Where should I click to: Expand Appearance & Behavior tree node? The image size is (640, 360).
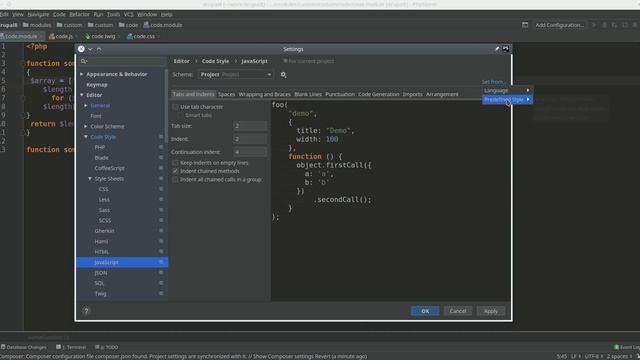click(82, 74)
